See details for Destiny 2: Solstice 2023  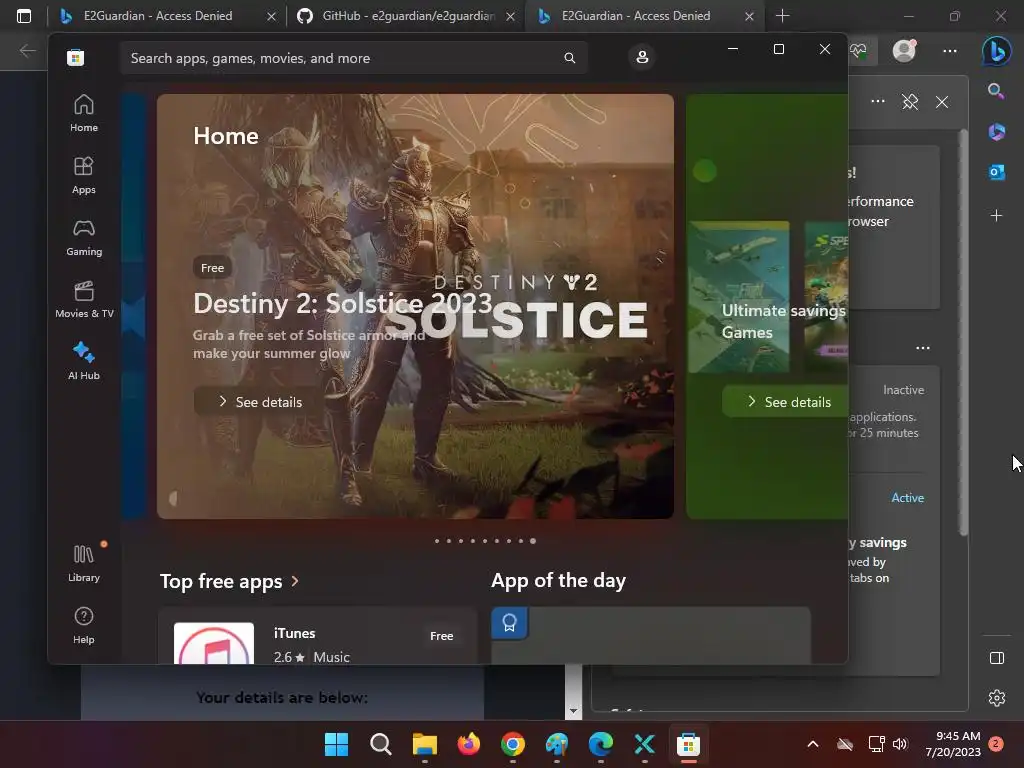(x=260, y=402)
